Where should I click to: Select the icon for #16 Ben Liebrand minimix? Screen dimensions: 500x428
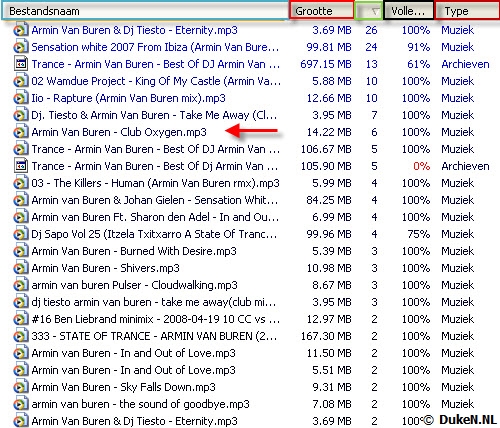(20, 319)
